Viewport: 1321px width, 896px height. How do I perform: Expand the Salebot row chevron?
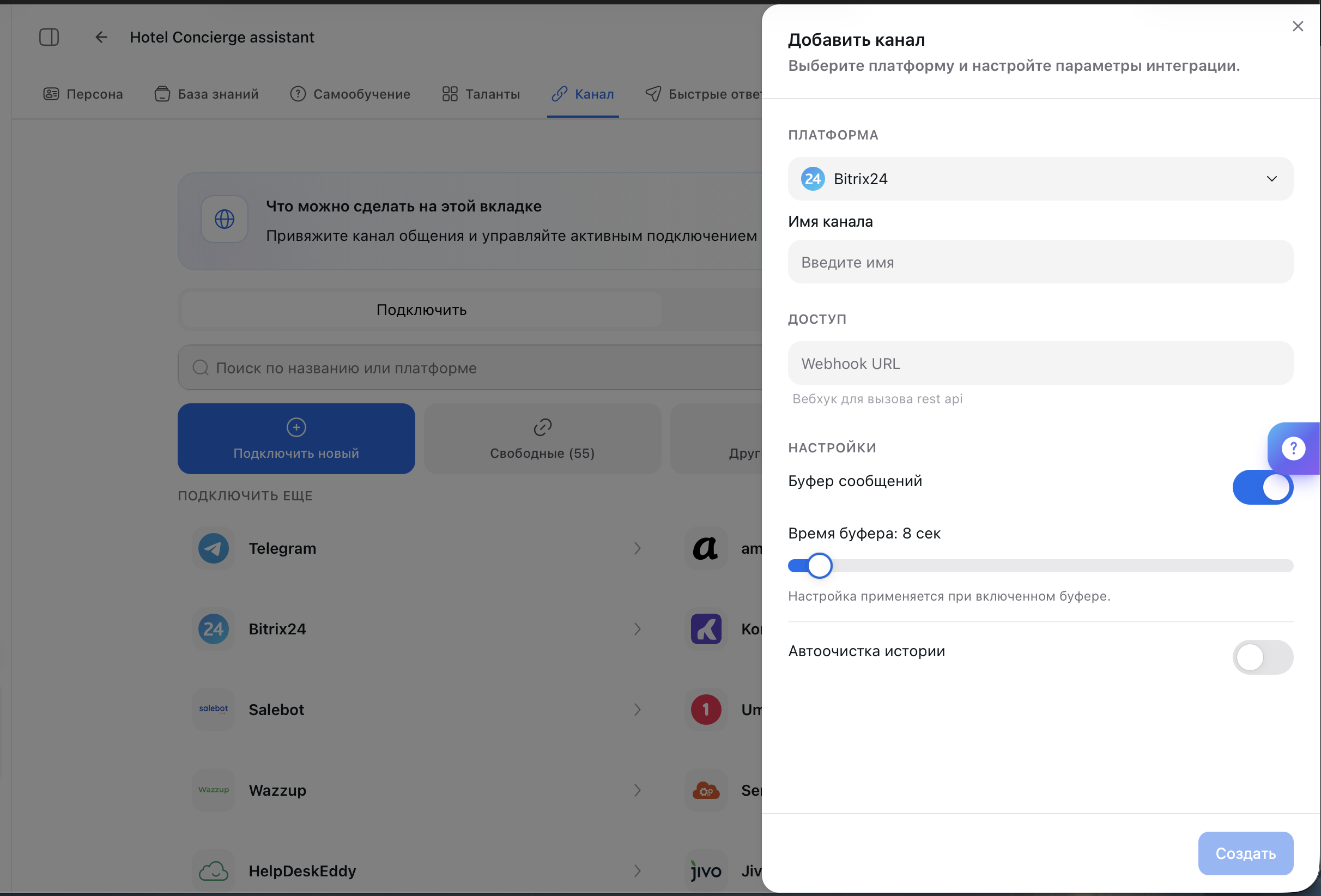[637, 710]
